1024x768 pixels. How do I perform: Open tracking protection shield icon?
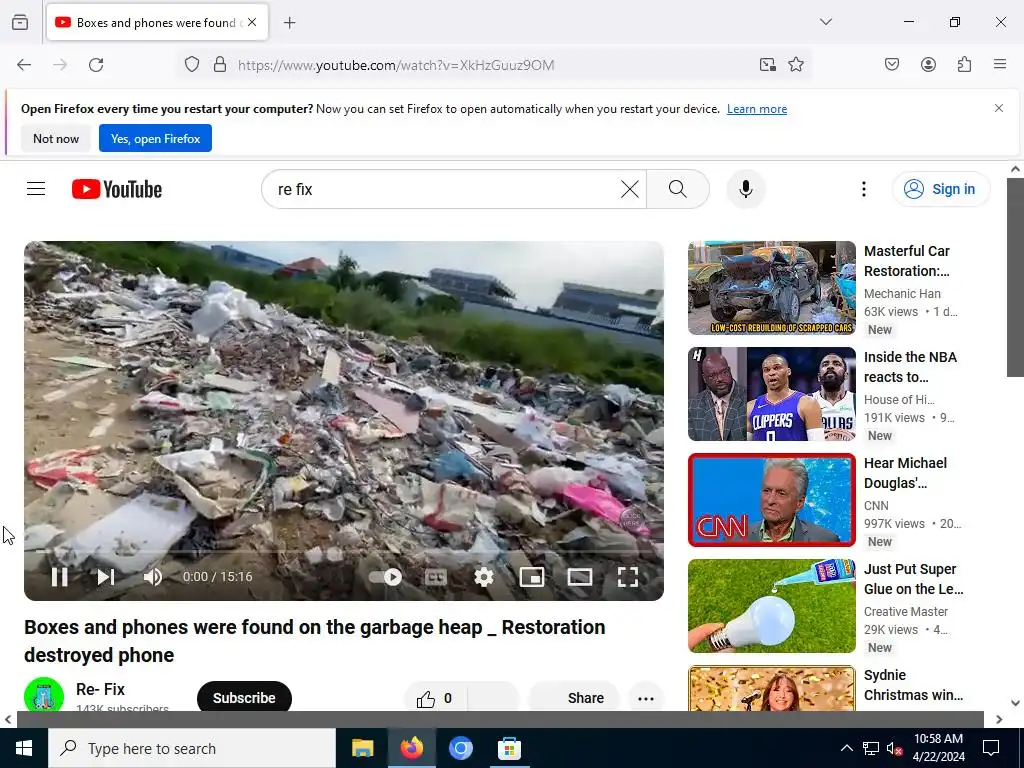pos(191,65)
